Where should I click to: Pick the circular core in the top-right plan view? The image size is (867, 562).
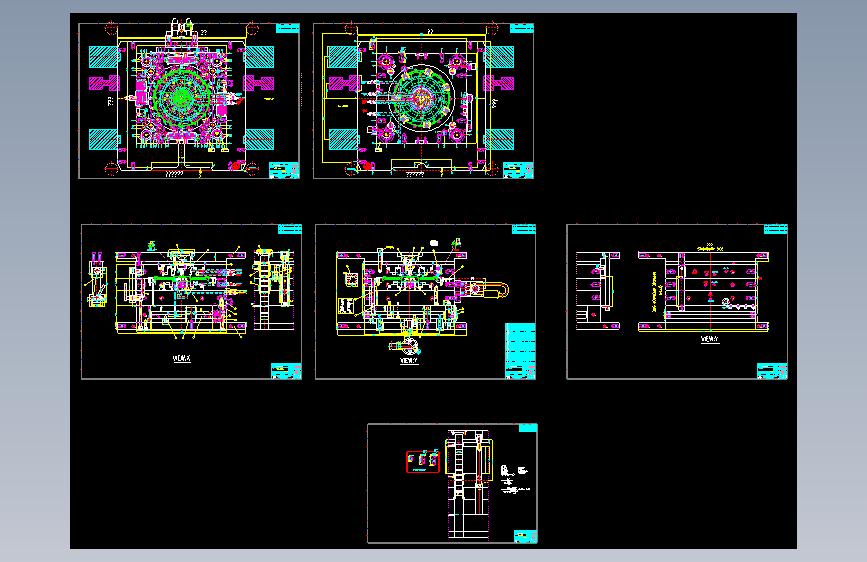(x=422, y=98)
